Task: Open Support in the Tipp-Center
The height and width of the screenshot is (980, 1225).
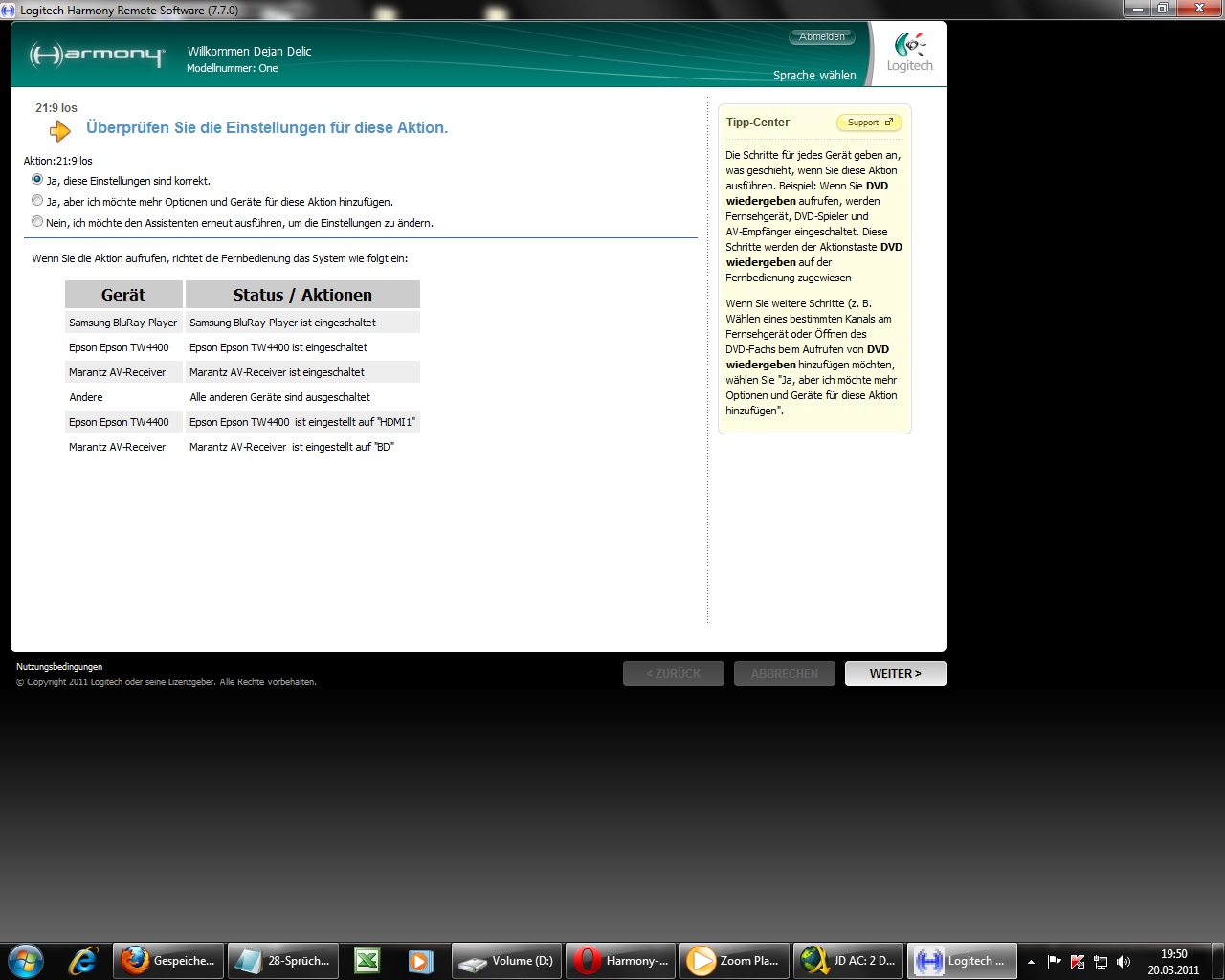Action: [x=869, y=122]
